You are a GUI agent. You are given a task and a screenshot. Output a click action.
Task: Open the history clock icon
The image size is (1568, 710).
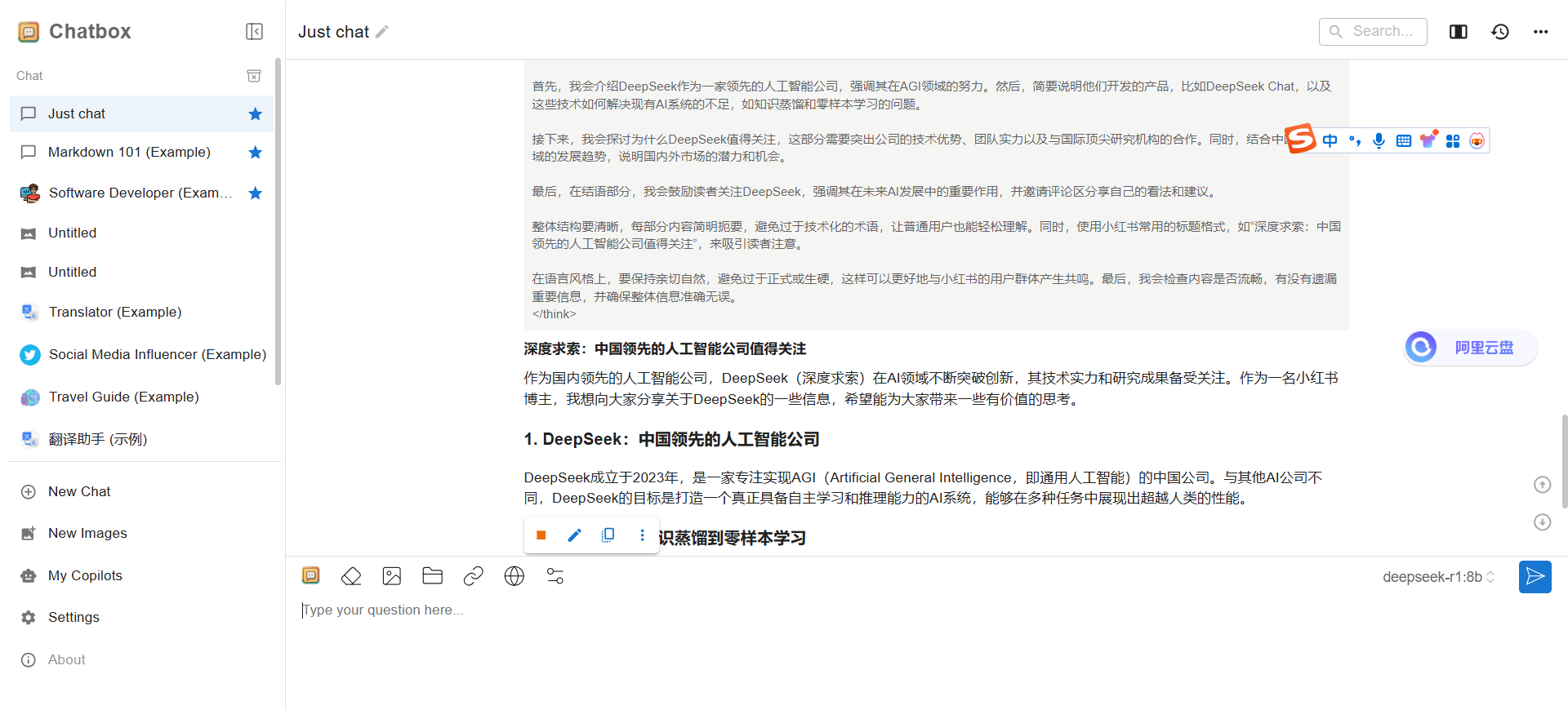point(1500,32)
